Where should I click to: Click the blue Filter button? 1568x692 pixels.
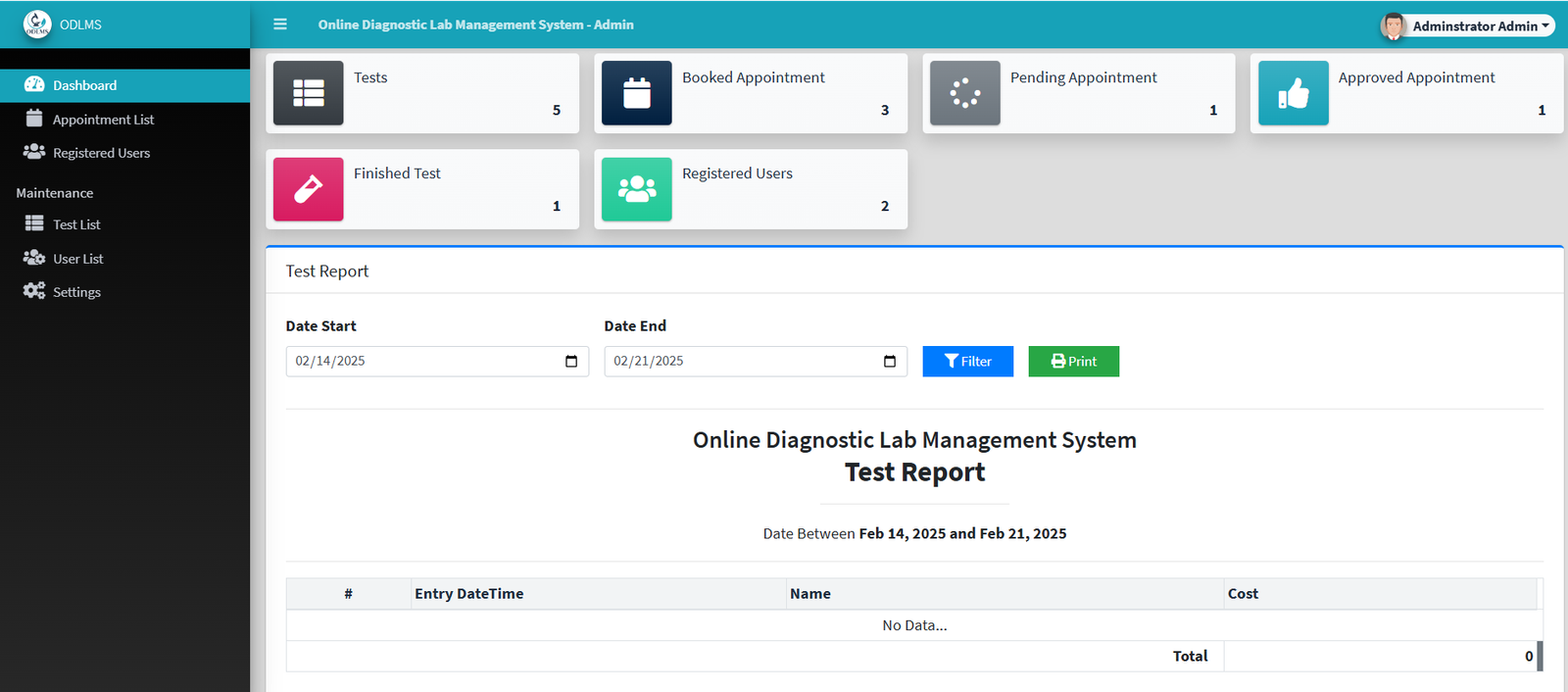point(967,362)
